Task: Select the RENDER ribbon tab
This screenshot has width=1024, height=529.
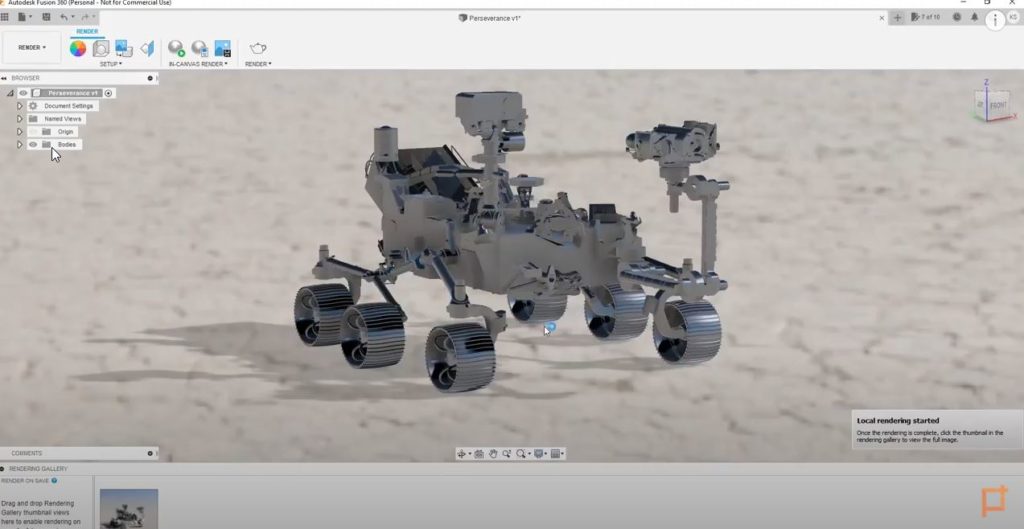Action: 87,31
